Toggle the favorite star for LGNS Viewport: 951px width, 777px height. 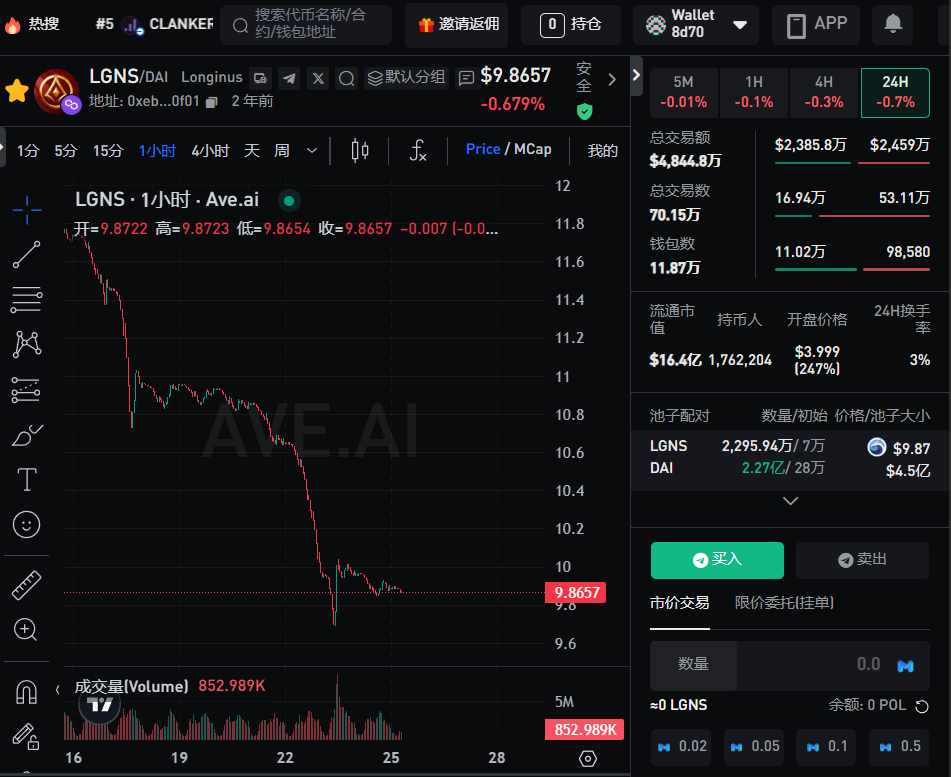17,91
